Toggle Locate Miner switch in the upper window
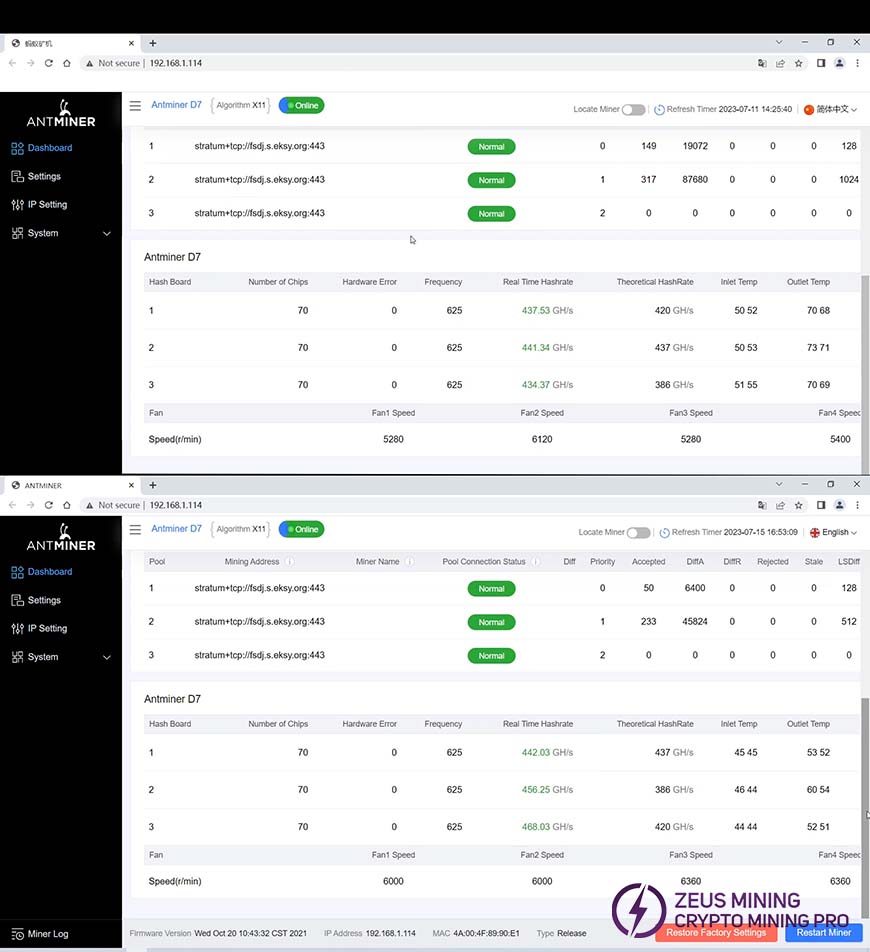 tap(633, 110)
